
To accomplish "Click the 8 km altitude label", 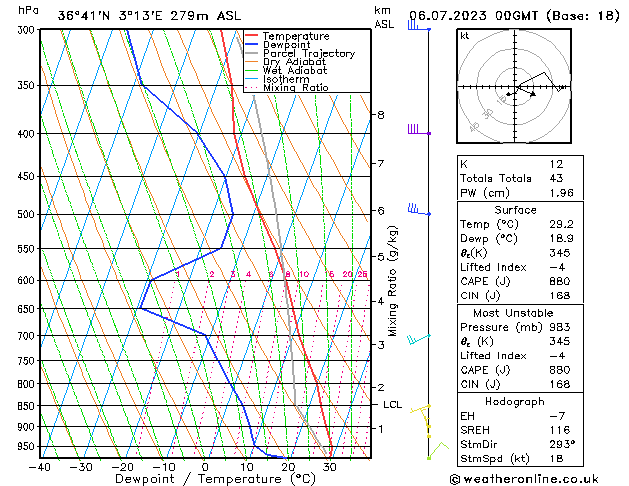I will [x=381, y=115].
